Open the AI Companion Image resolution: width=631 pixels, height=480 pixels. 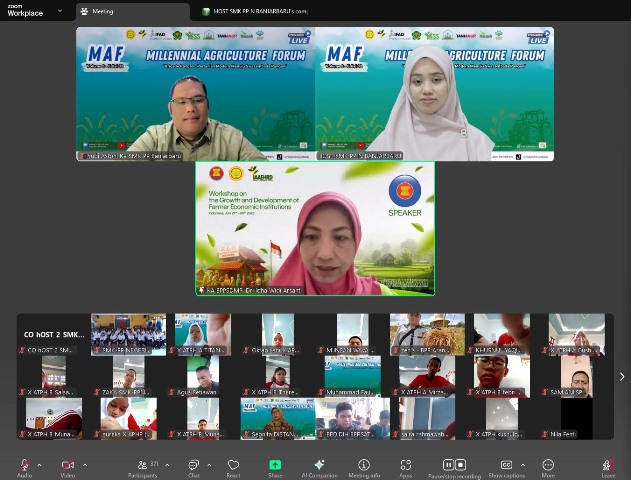click(x=320, y=465)
